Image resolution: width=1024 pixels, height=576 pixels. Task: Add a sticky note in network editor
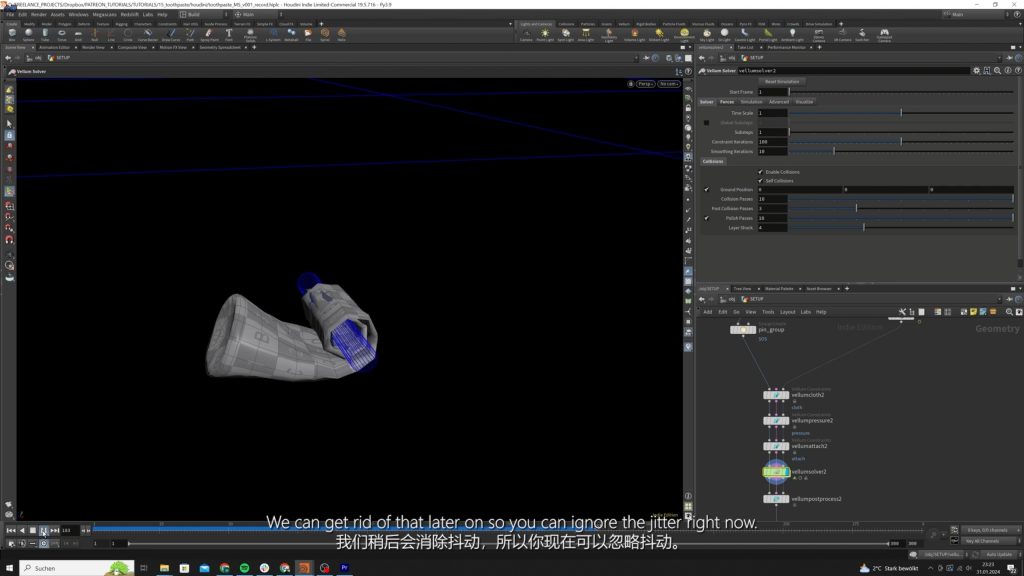[x=974, y=312]
